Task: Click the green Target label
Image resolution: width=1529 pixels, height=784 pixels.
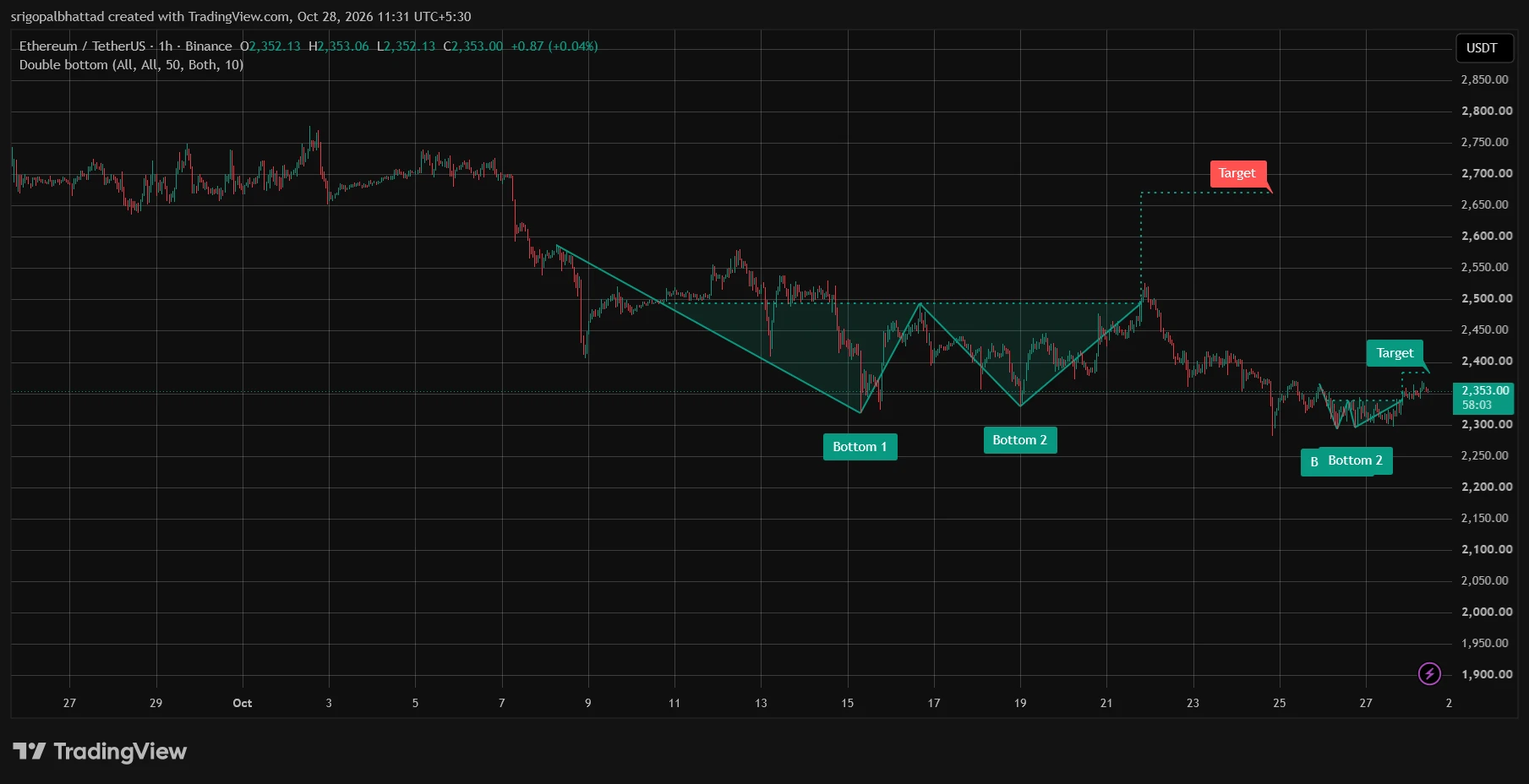Action: point(1395,353)
